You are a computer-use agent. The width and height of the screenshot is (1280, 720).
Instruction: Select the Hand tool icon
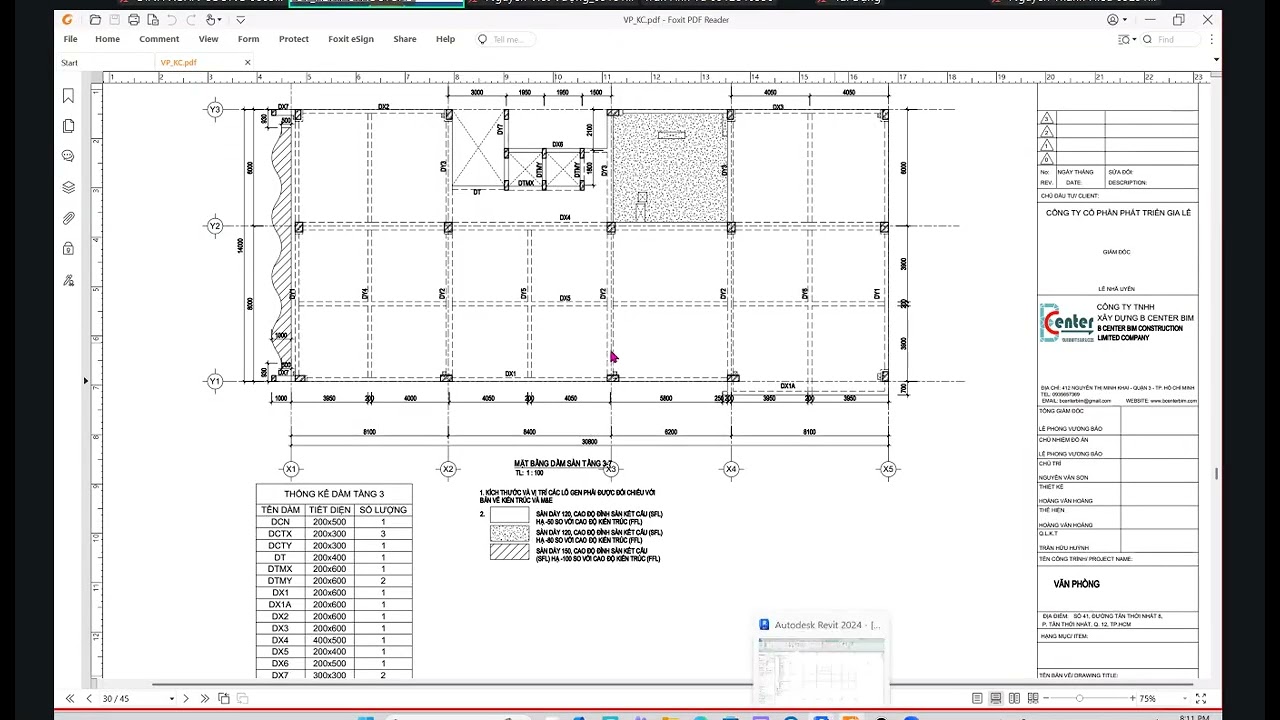click(x=211, y=19)
